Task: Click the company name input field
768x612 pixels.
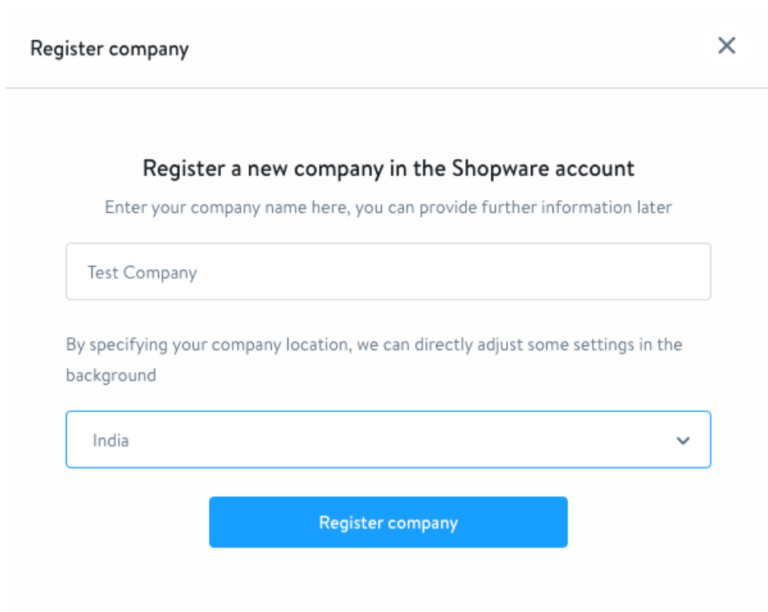Action: [388, 272]
